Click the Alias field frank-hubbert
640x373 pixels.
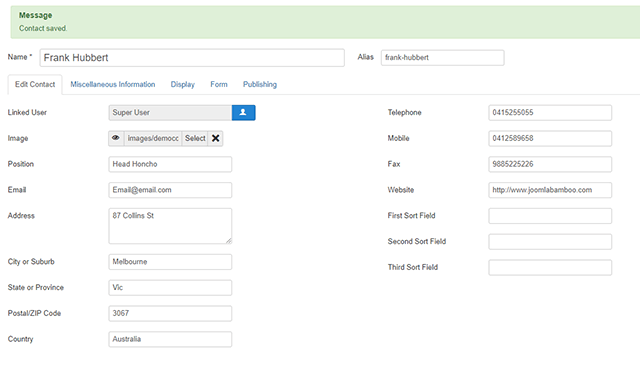pos(442,58)
